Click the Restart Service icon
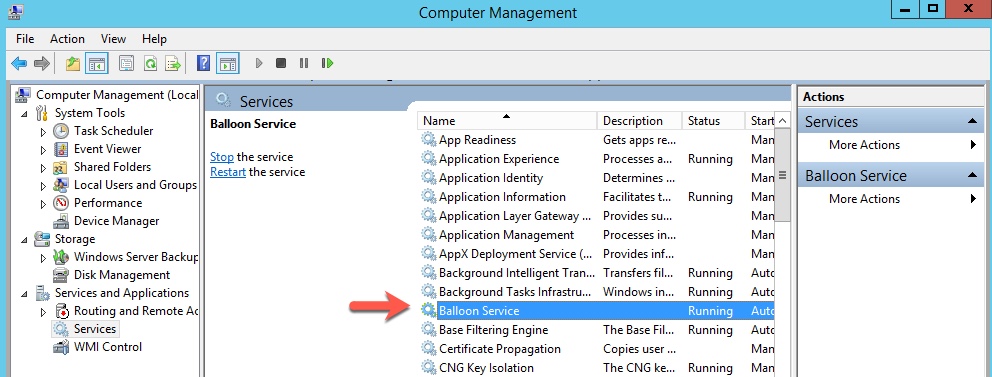Viewport: 992px width, 377px height. tap(327, 63)
